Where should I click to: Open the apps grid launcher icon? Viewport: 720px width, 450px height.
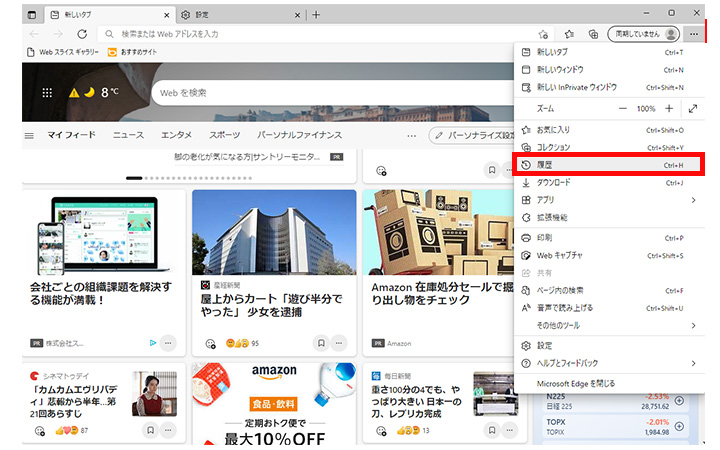point(47,92)
